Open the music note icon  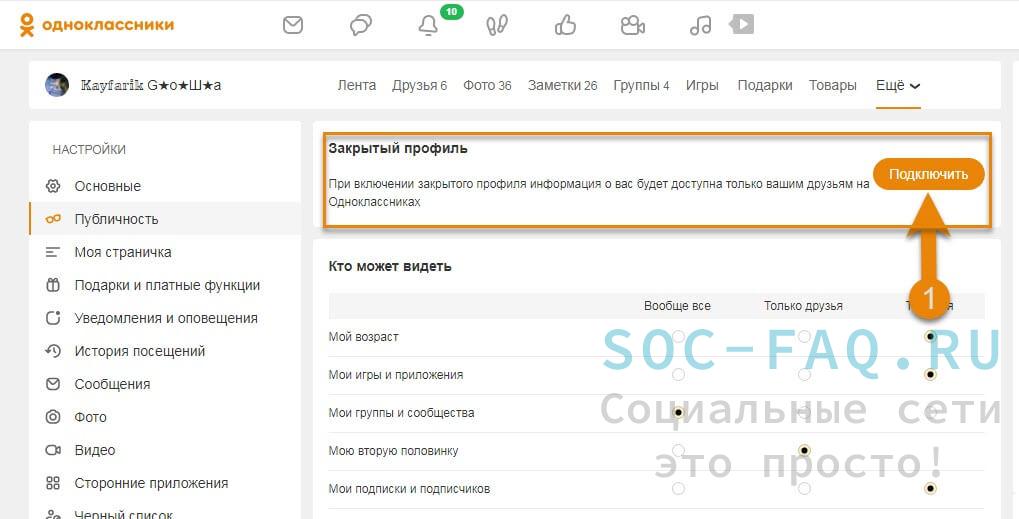(x=701, y=25)
